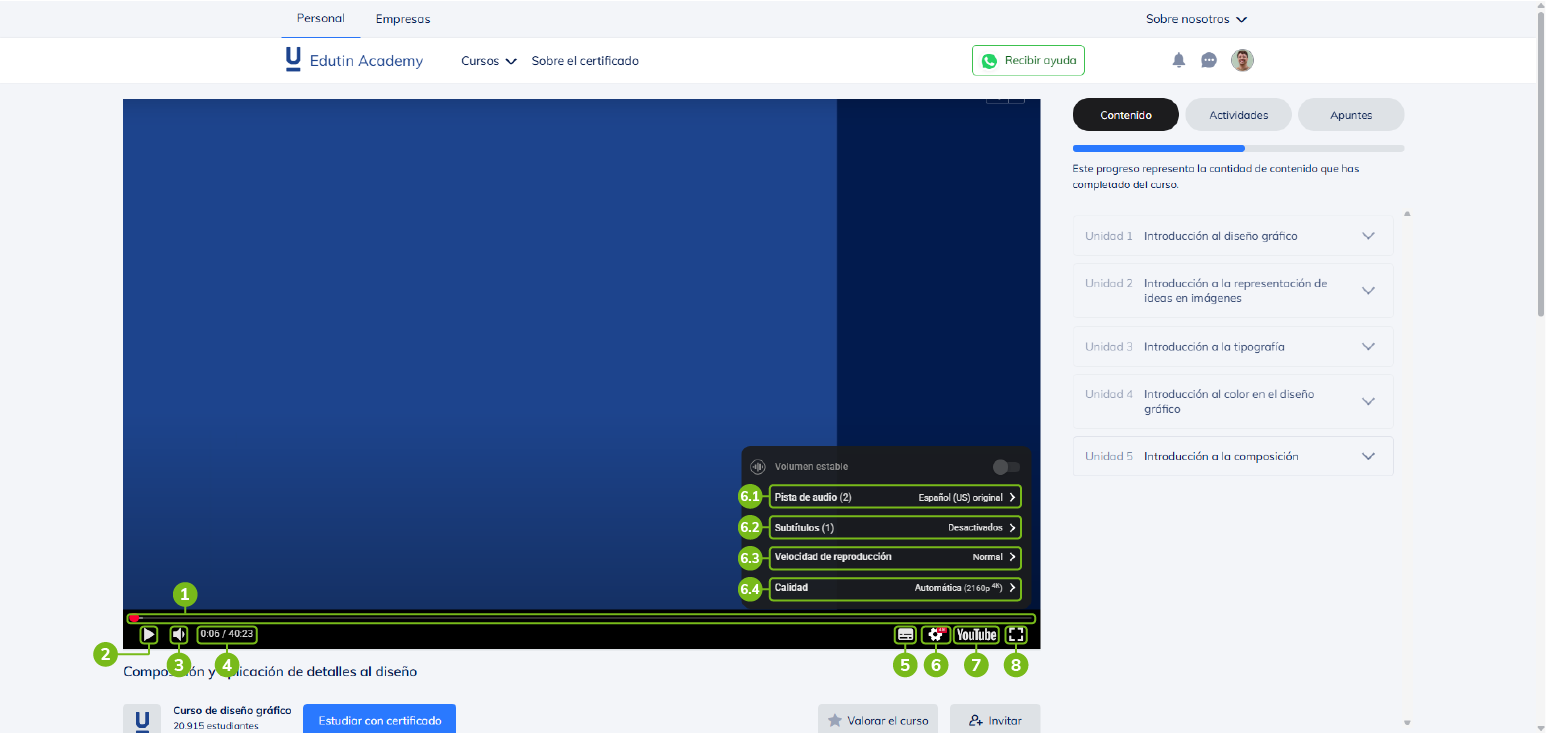Viewport: 1546px width, 734px height.
Task: Open the Cursos dropdown
Action: point(488,61)
